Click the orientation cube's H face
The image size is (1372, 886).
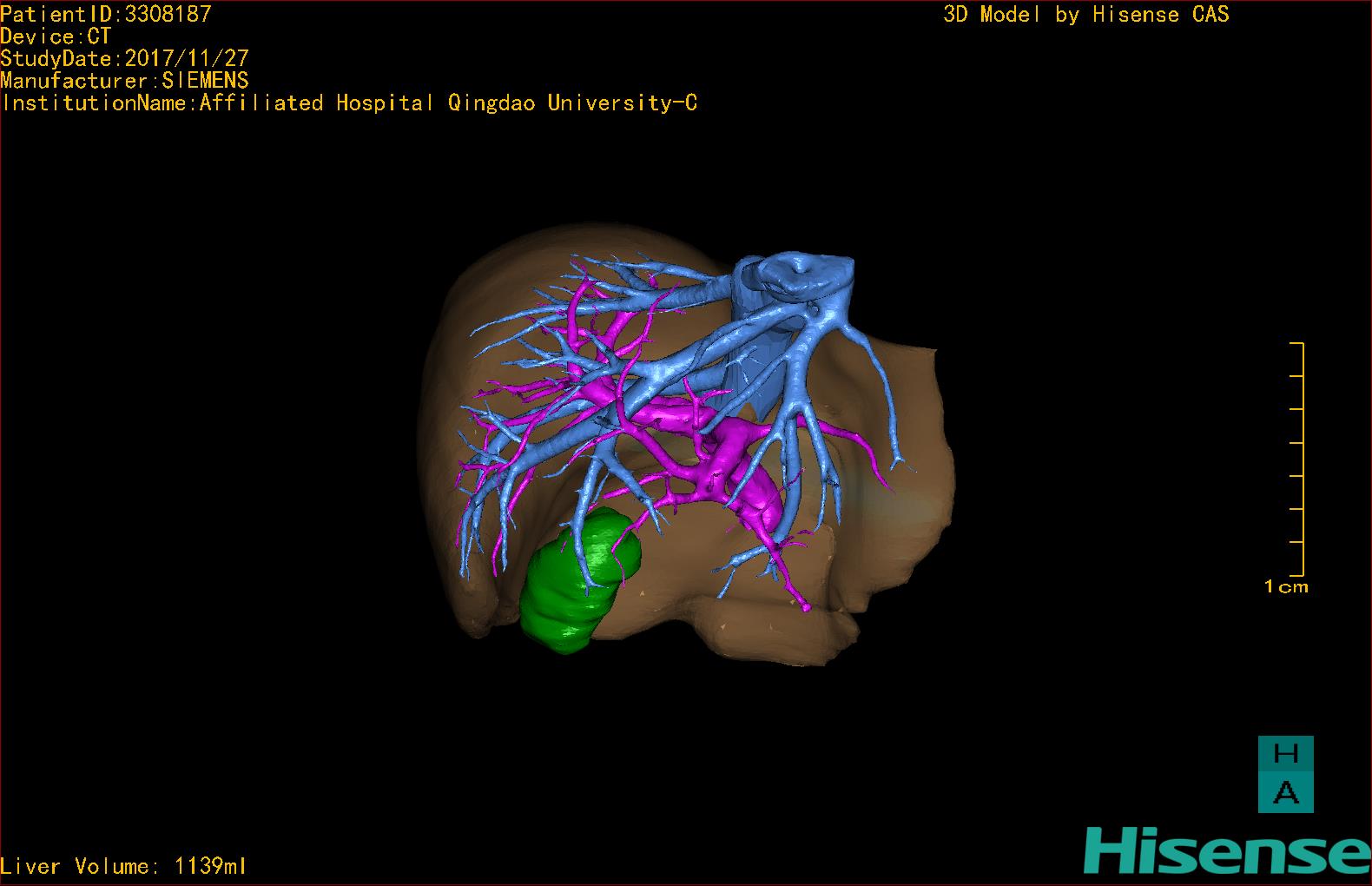[x=1285, y=755]
